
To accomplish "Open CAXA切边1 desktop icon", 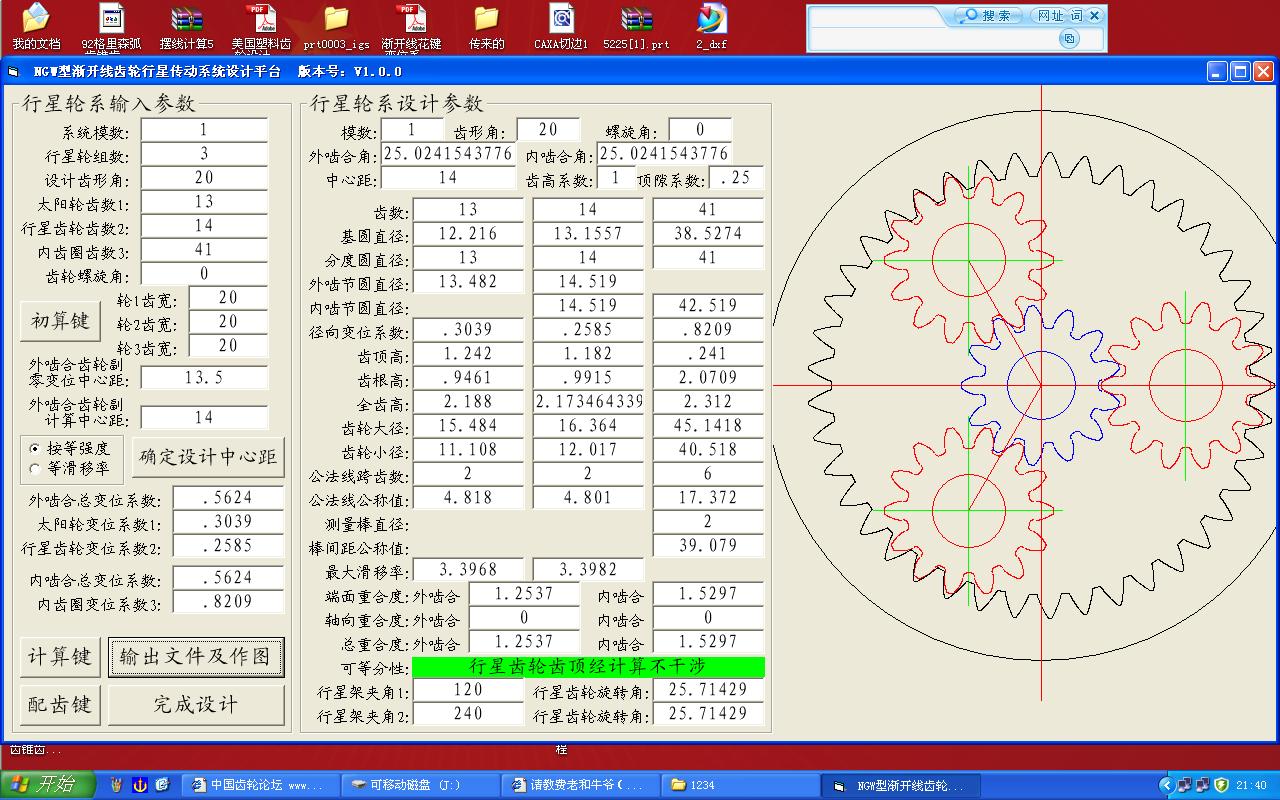I will pos(562,26).
